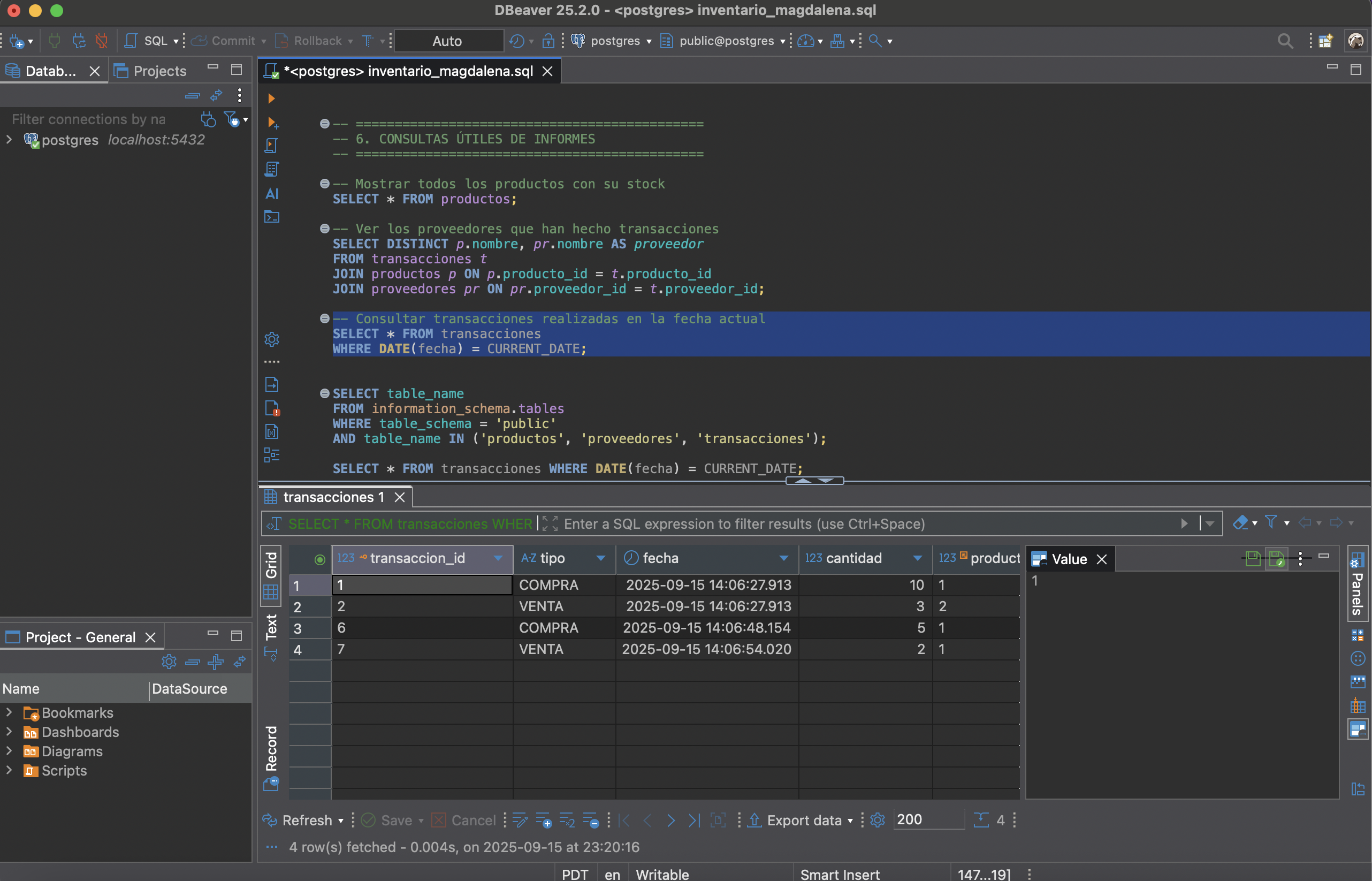Open the Project panel settings gear
1372x881 pixels.
(169, 662)
